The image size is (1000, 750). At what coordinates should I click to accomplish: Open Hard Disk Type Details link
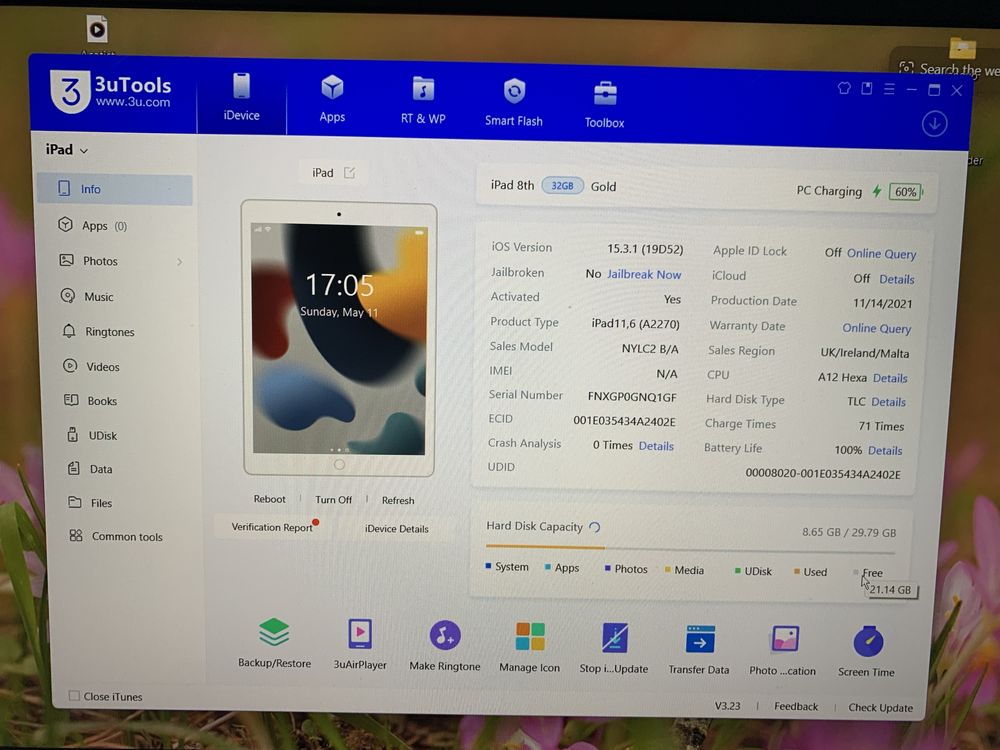[888, 402]
